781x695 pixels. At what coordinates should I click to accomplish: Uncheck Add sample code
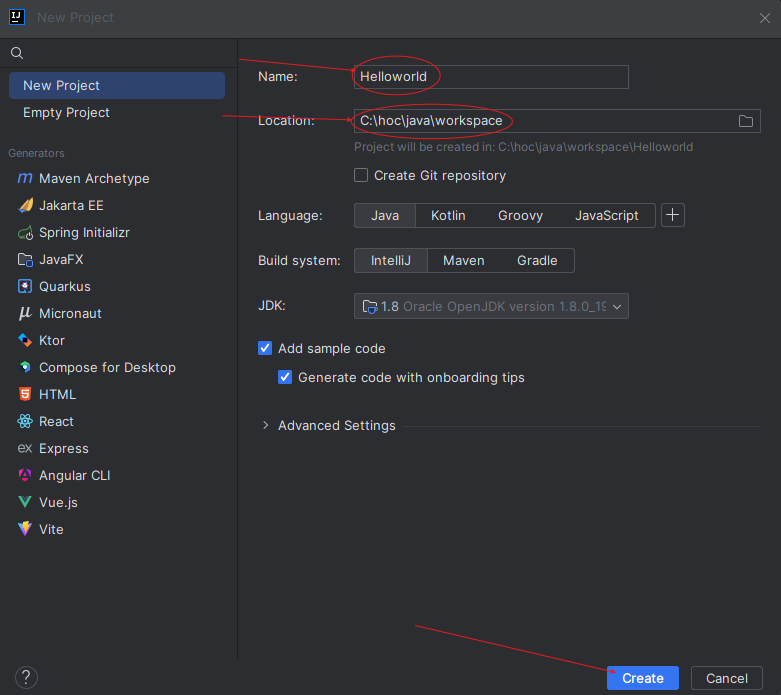click(265, 348)
